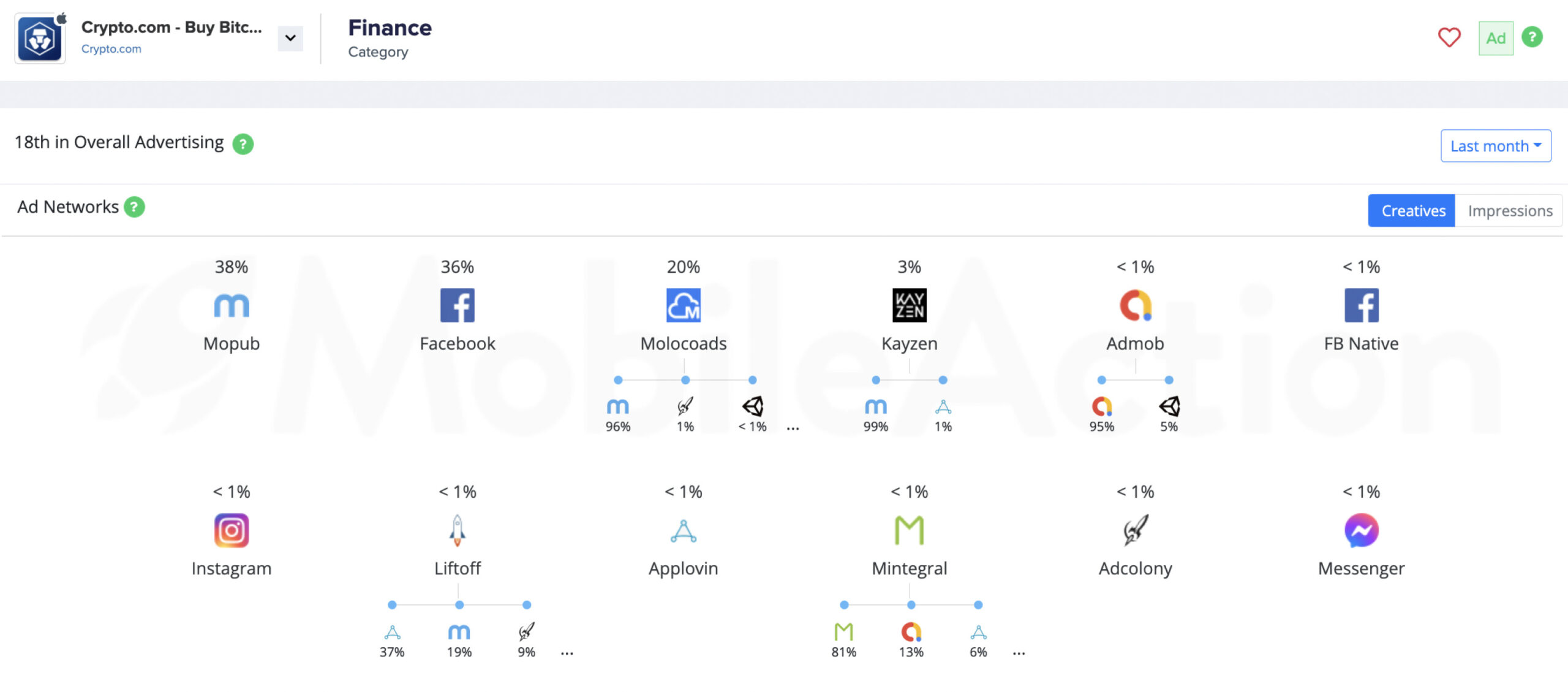The image size is (1568, 692).
Task: Expand more sources under Molocoads
Action: (x=793, y=428)
